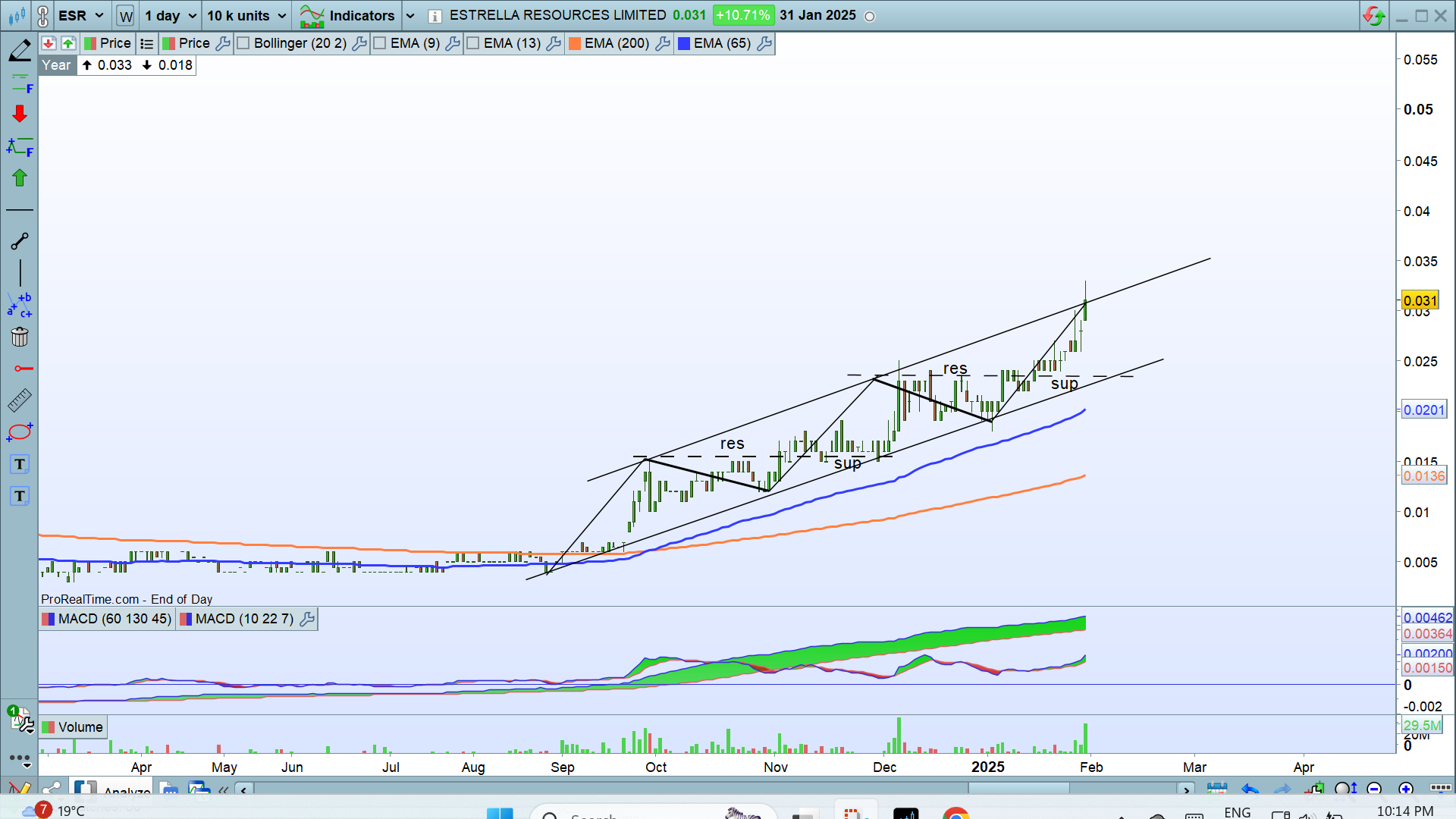Image resolution: width=1456 pixels, height=819 pixels.
Task: Select the red down arrow tool
Action: pyautogui.click(x=20, y=114)
